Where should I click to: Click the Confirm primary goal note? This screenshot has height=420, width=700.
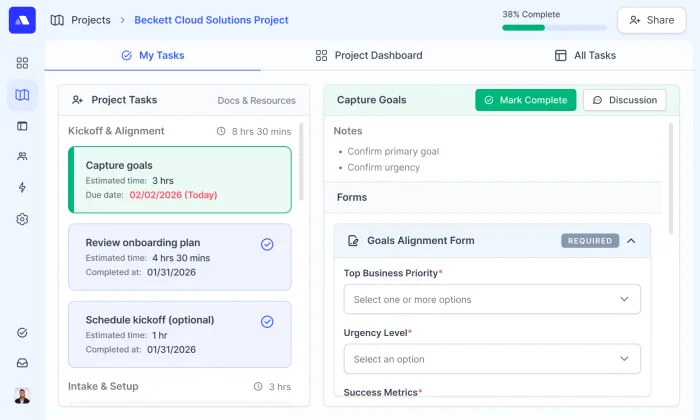393,151
